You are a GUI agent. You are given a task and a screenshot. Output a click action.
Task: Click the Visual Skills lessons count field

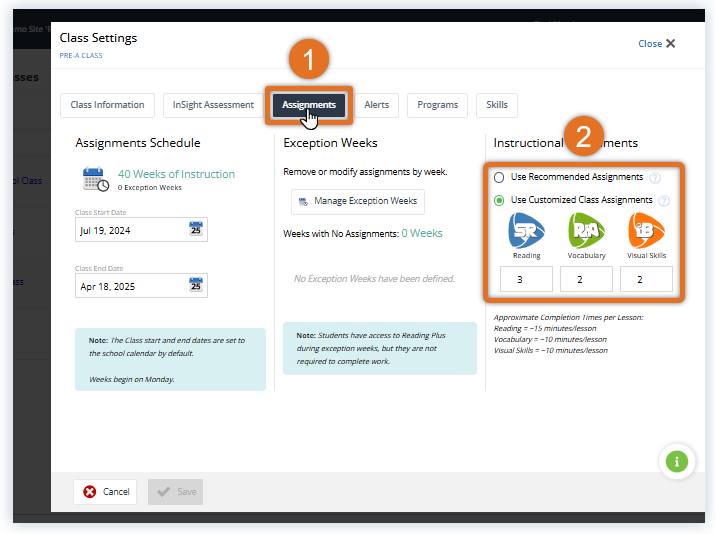tap(646, 279)
